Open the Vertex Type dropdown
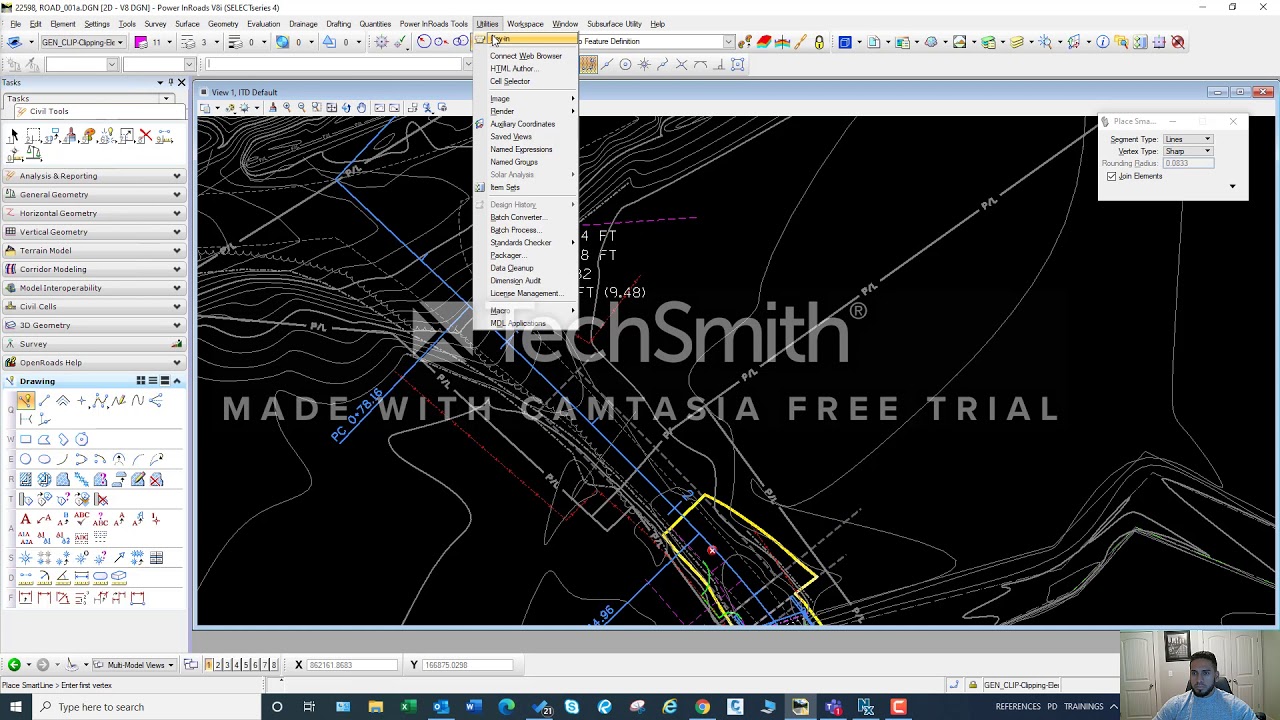The width and height of the screenshot is (1280, 720). click(x=1187, y=151)
